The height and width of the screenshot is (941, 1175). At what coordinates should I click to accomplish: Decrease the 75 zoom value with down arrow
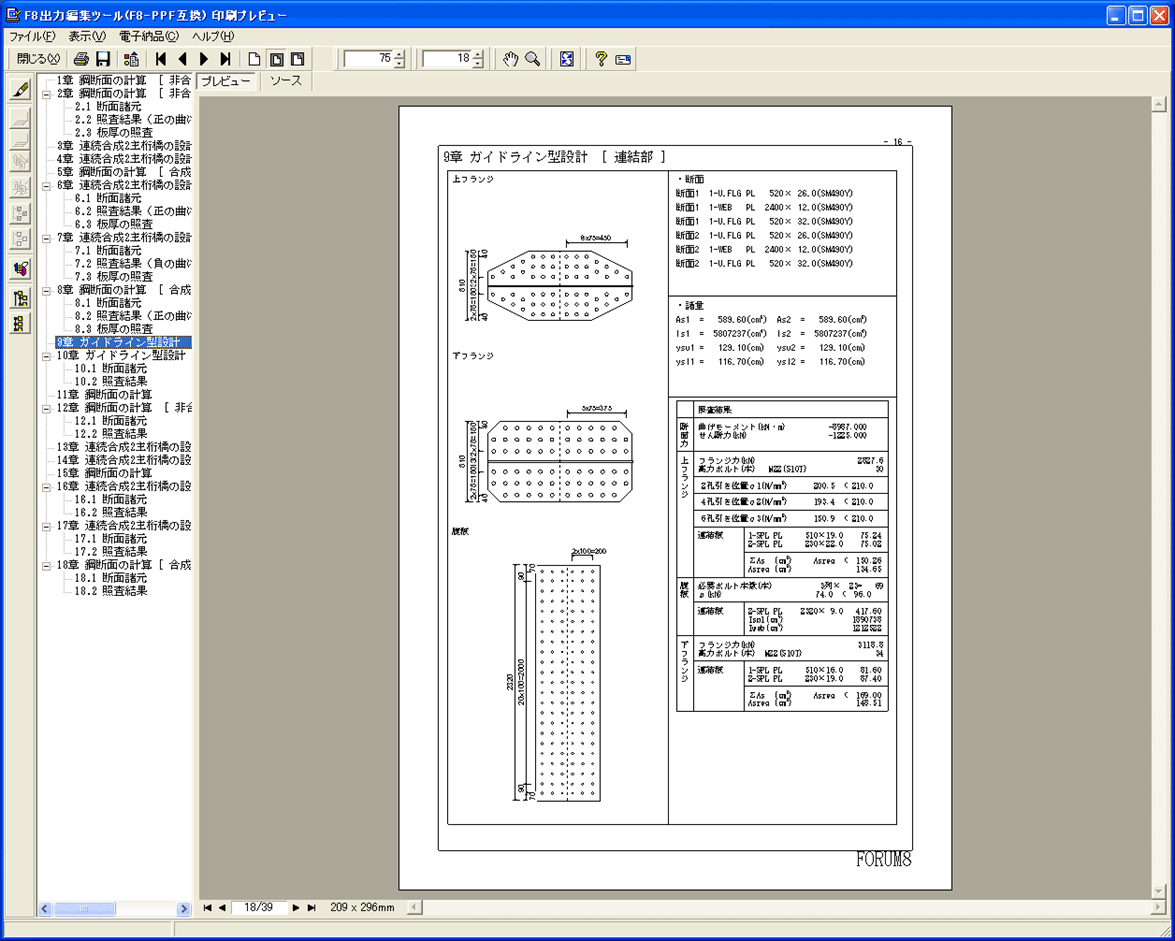399,64
